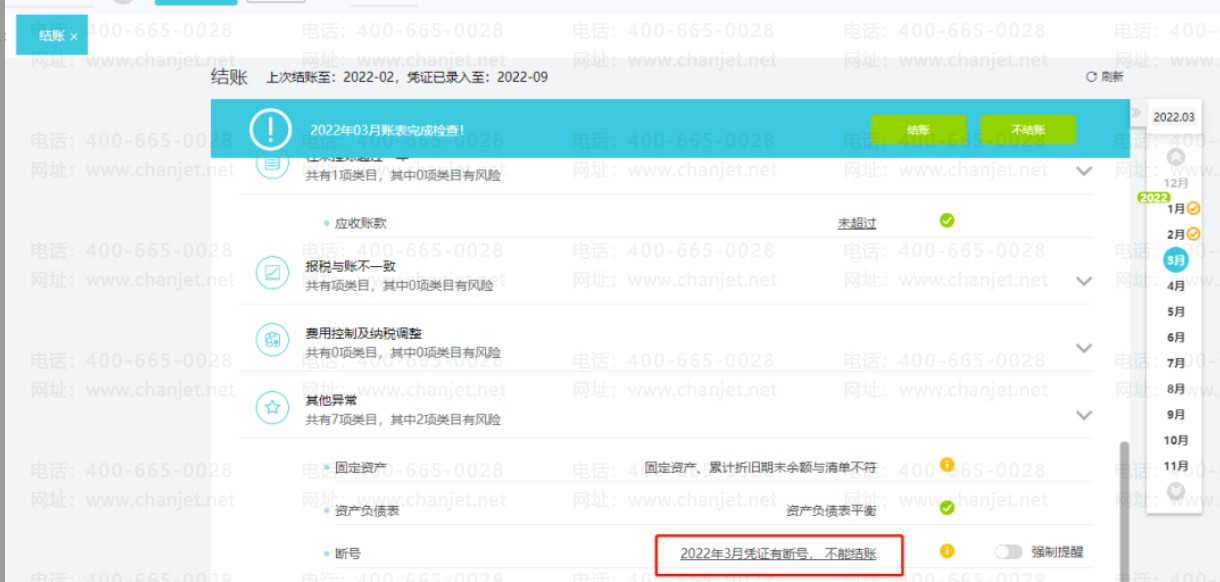
Task: Click the exclamation alert icon in banner
Action: click(x=269, y=130)
